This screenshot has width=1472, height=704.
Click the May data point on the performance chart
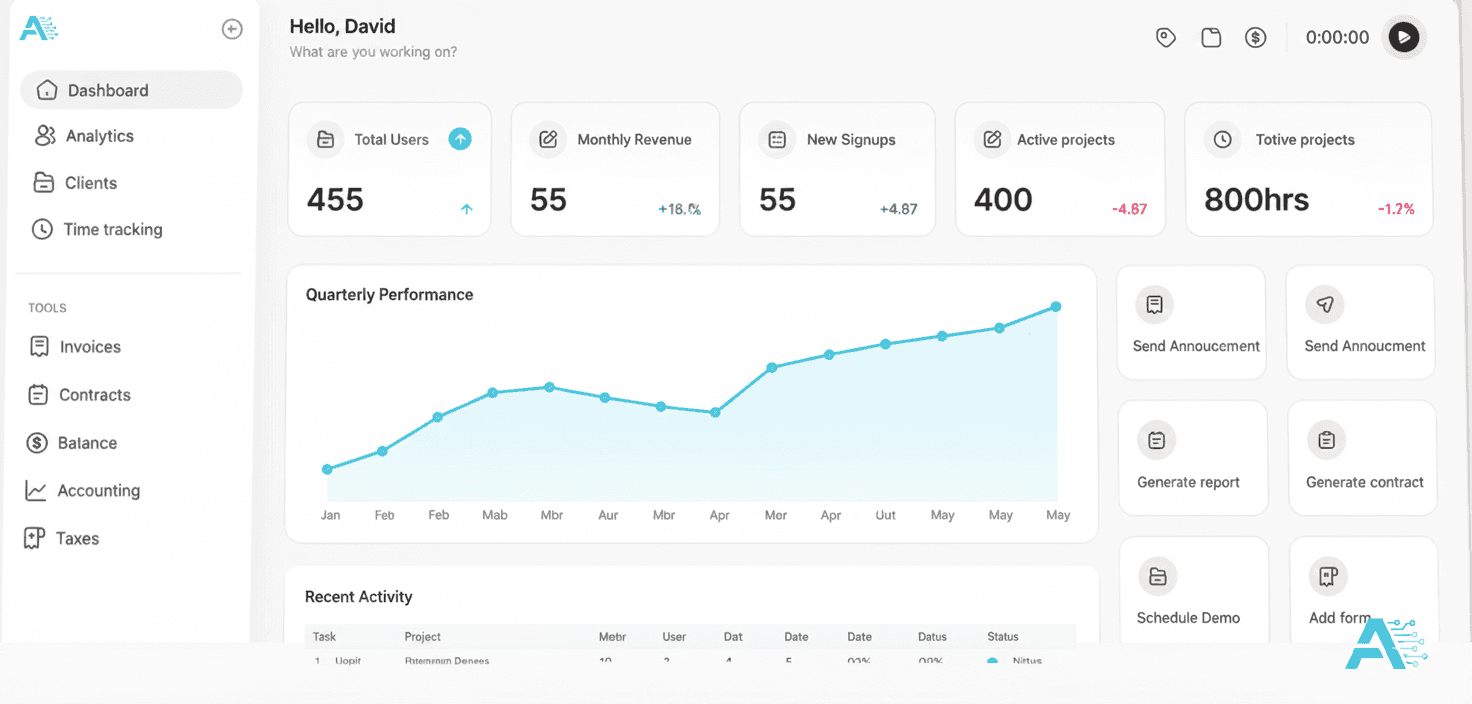point(1056,307)
